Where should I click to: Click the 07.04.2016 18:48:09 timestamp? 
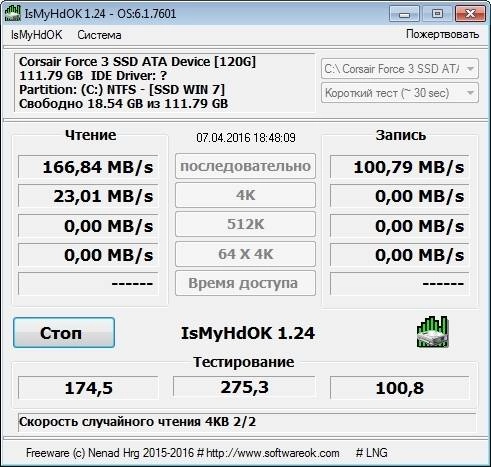coord(246,137)
